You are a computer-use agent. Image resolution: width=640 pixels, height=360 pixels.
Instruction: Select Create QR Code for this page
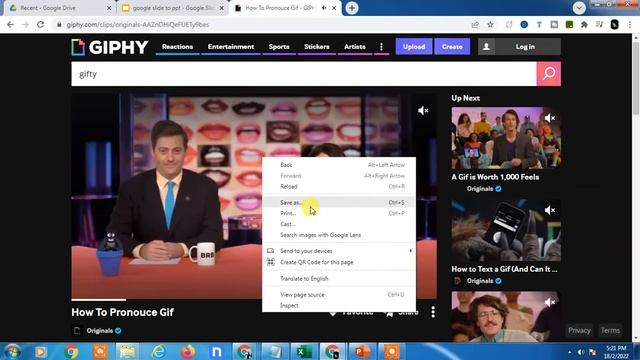tap(339, 262)
